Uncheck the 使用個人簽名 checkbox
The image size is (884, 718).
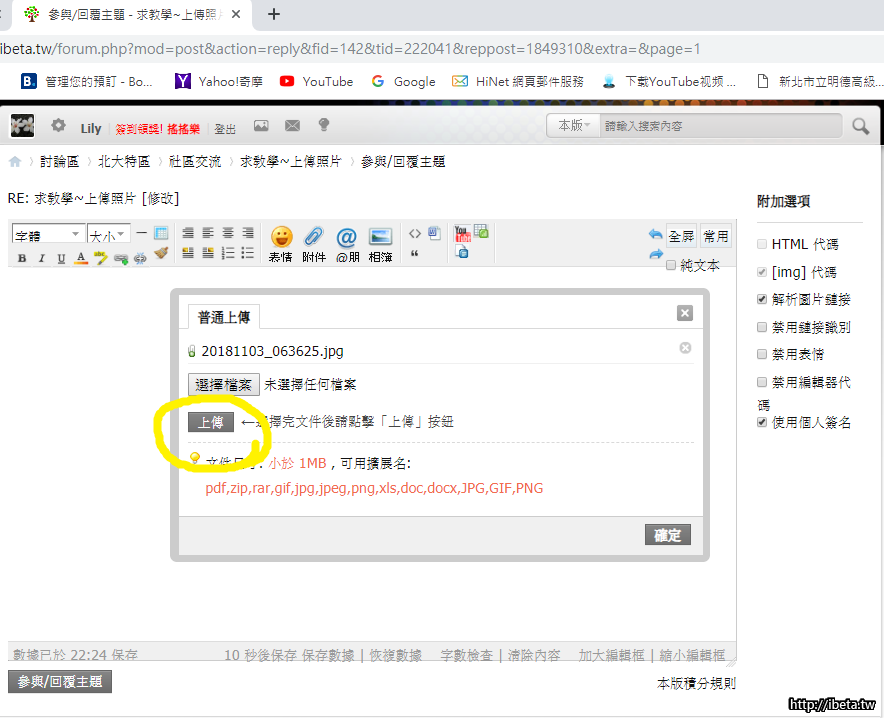coord(763,423)
